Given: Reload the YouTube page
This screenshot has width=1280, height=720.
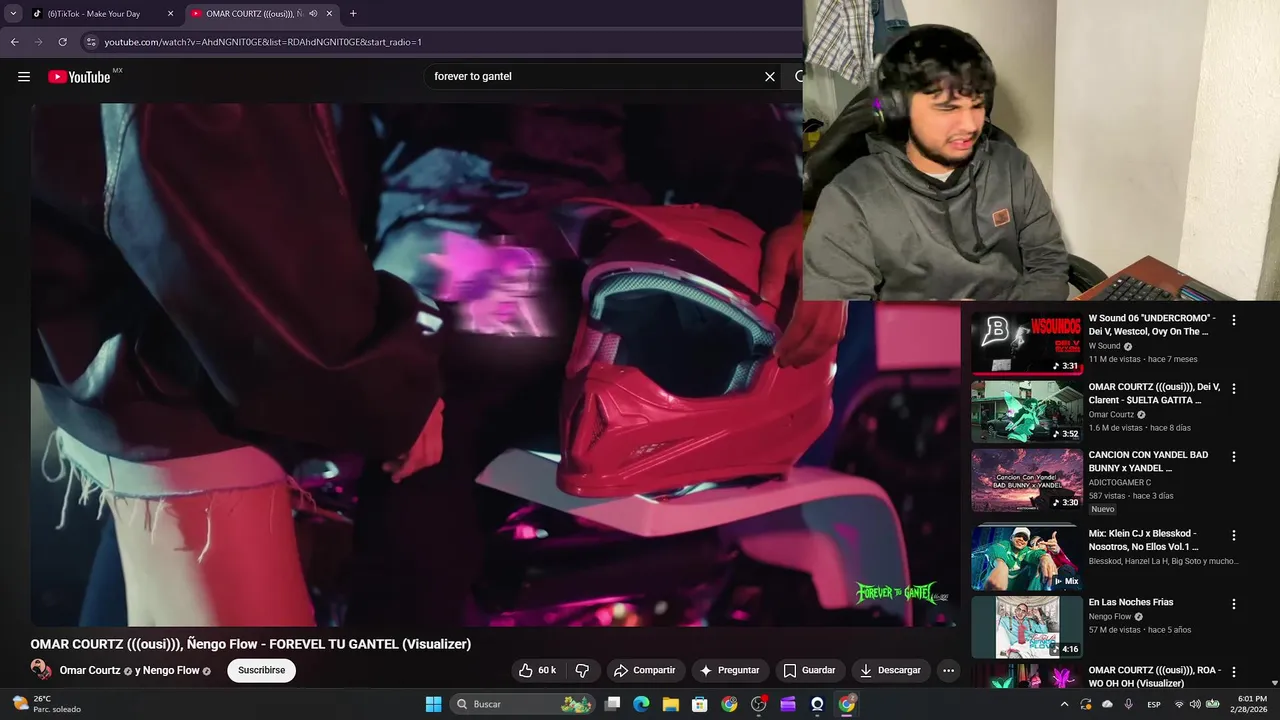Looking at the screenshot, I should click(62, 42).
